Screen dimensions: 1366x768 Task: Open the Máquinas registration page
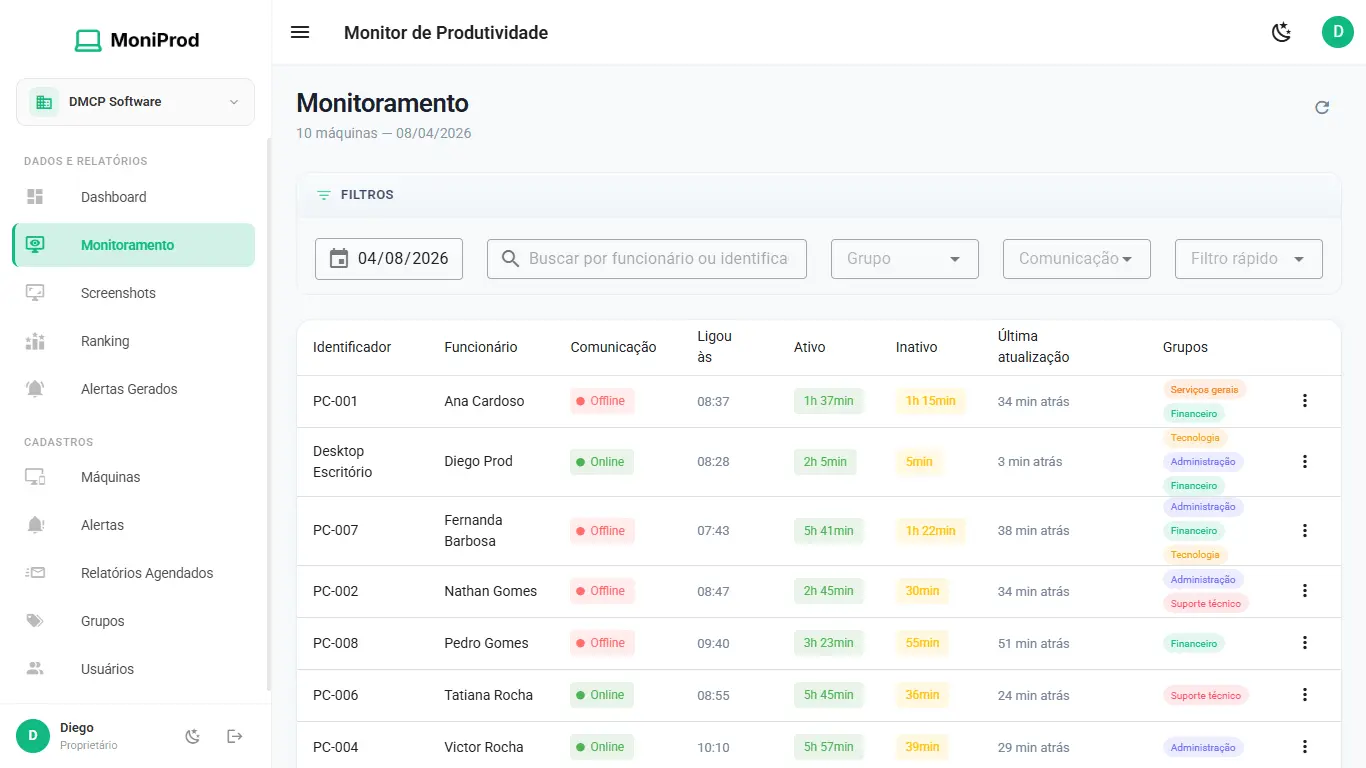coord(110,477)
